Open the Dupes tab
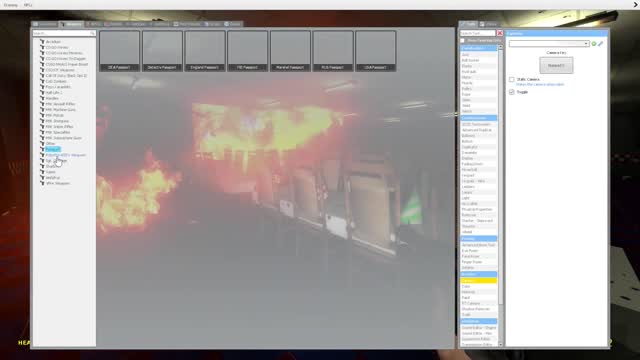The image size is (640, 360). tap(212, 24)
